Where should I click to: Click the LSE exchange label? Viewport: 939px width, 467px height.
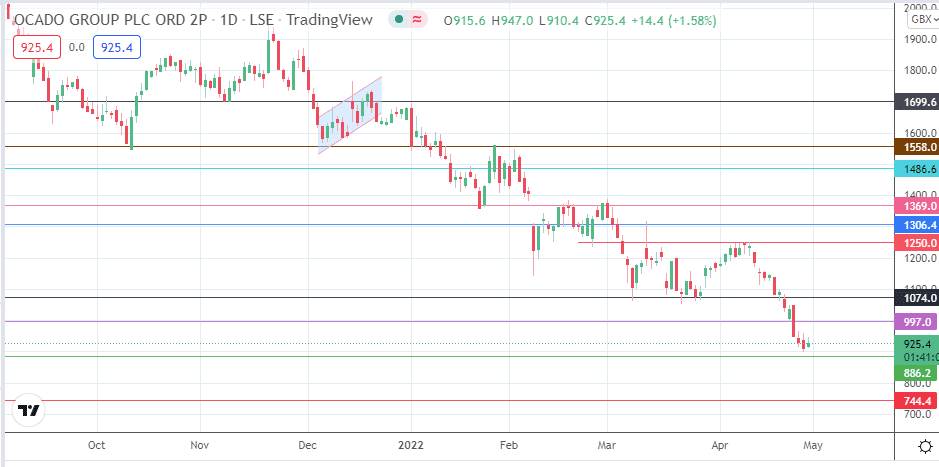262,20
